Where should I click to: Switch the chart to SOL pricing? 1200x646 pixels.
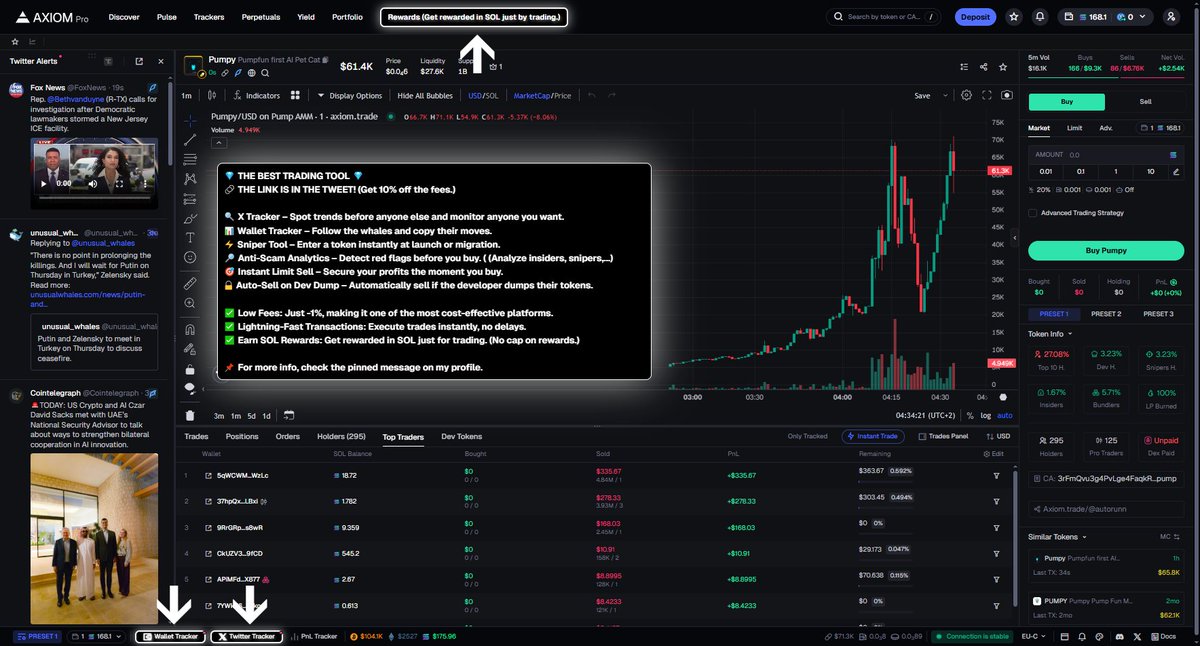[x=492, y=96]
